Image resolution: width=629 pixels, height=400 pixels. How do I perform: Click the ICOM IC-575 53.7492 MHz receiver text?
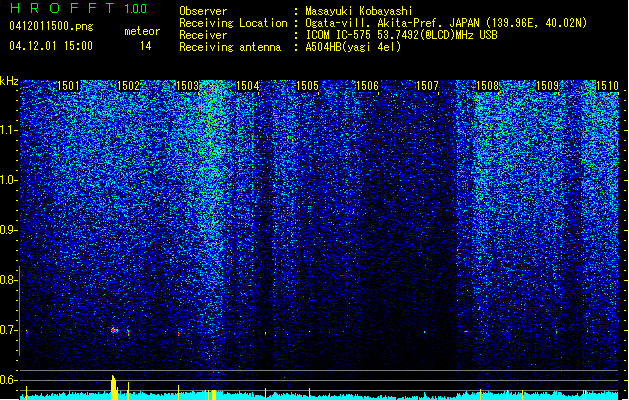pyautogui.click(x=402, y=35)
